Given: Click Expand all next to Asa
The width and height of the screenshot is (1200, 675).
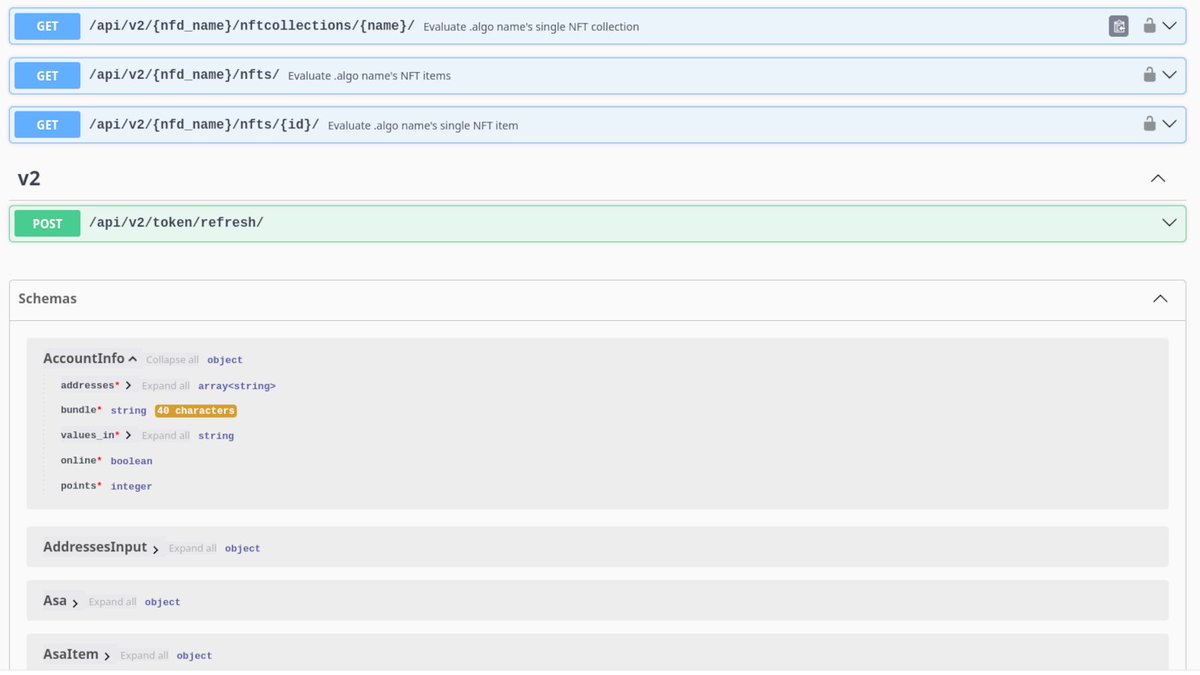Looking at the screenshot, I should (x=113, y=602).
